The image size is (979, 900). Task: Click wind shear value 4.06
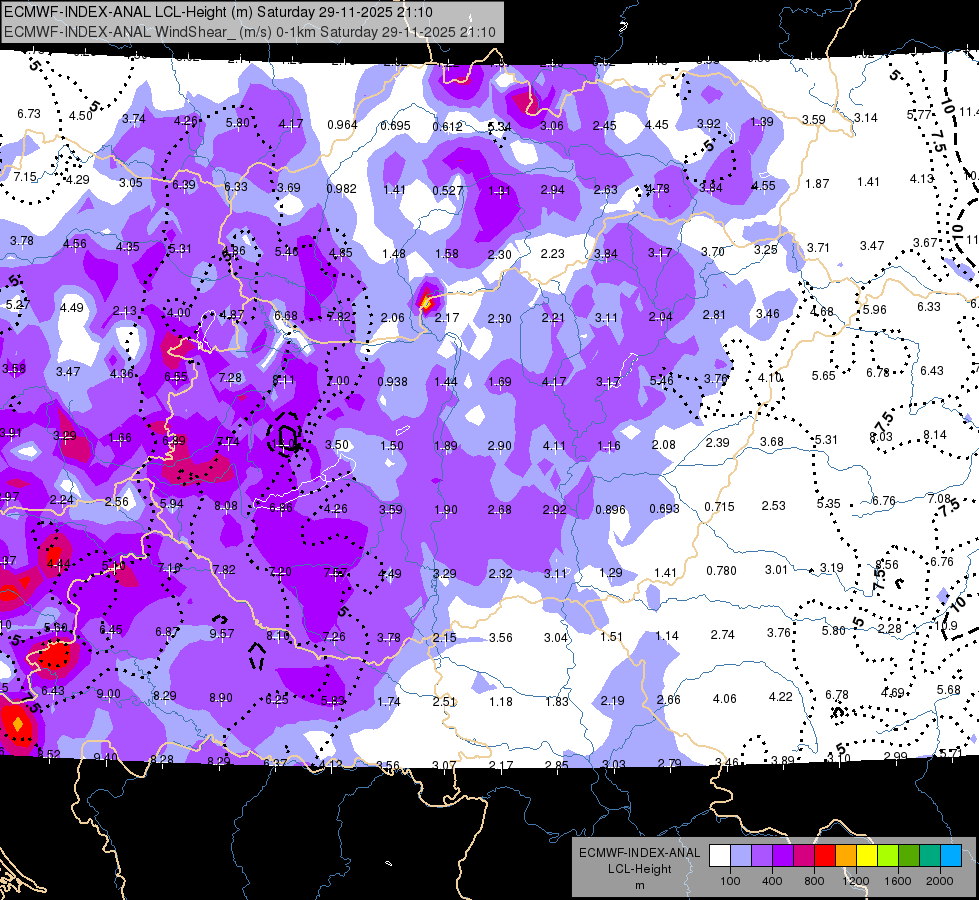coord(724,698)
